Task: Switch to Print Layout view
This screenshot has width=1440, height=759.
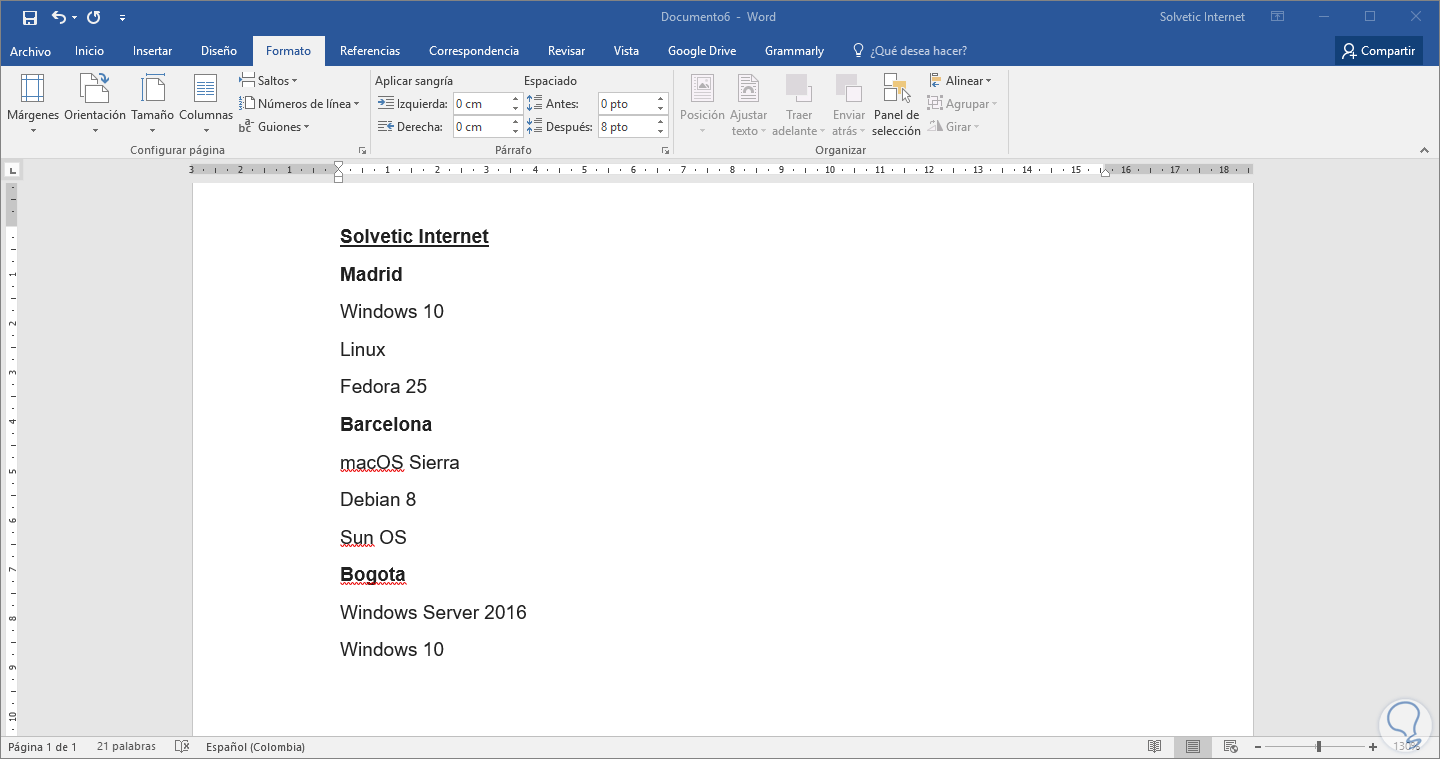Action: [x=1193, y=746]
